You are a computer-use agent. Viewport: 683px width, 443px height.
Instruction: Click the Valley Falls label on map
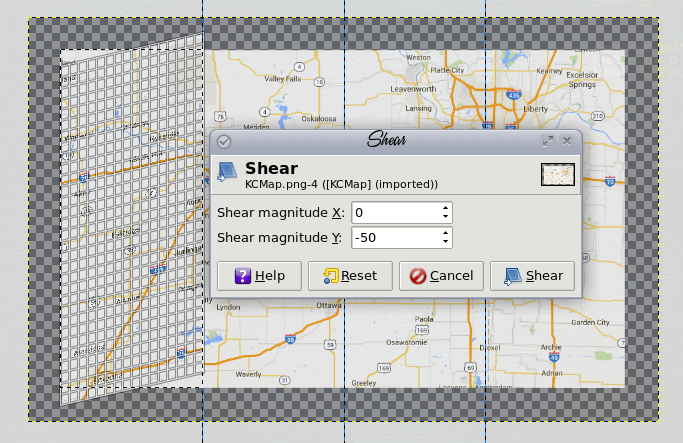coord(283,79)
